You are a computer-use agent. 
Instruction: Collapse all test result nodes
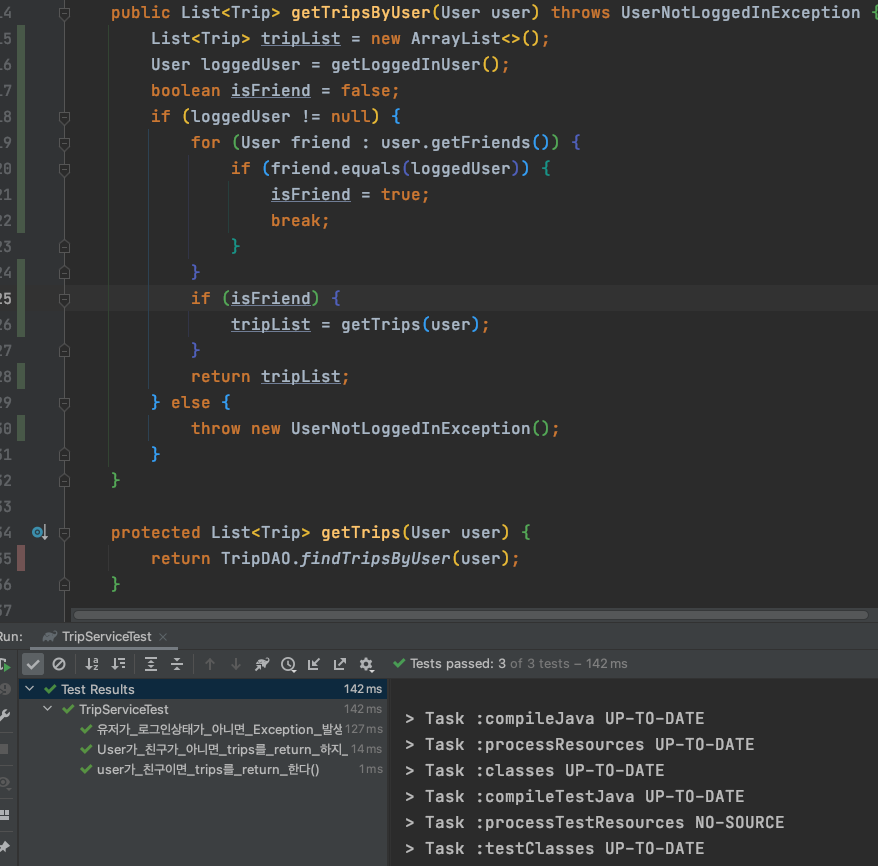177,664
